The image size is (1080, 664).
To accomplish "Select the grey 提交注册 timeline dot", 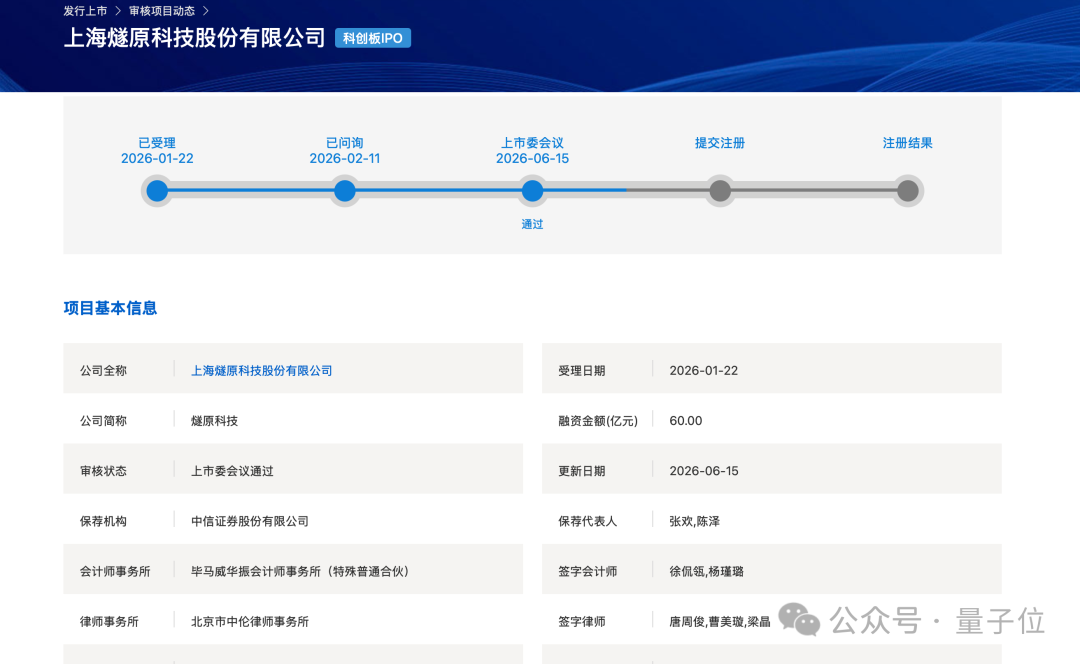I will click(720, 191).
